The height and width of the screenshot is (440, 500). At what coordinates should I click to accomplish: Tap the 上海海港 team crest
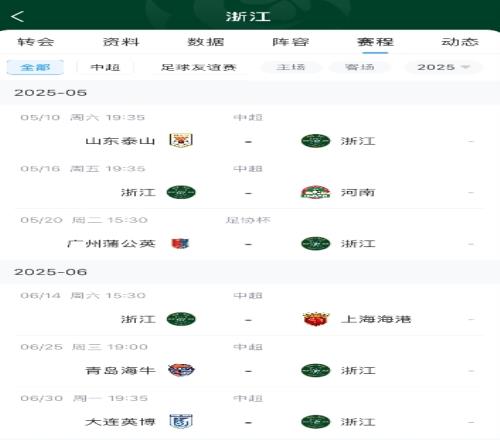pyautogui.click(x=316, y=319)
